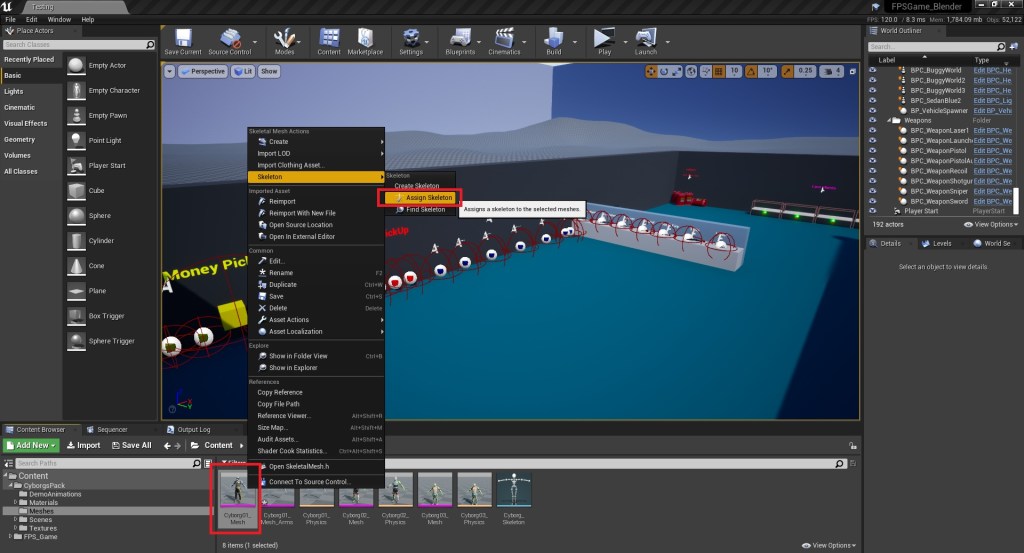Click the Save Current toolbar icon

point(182,39)
